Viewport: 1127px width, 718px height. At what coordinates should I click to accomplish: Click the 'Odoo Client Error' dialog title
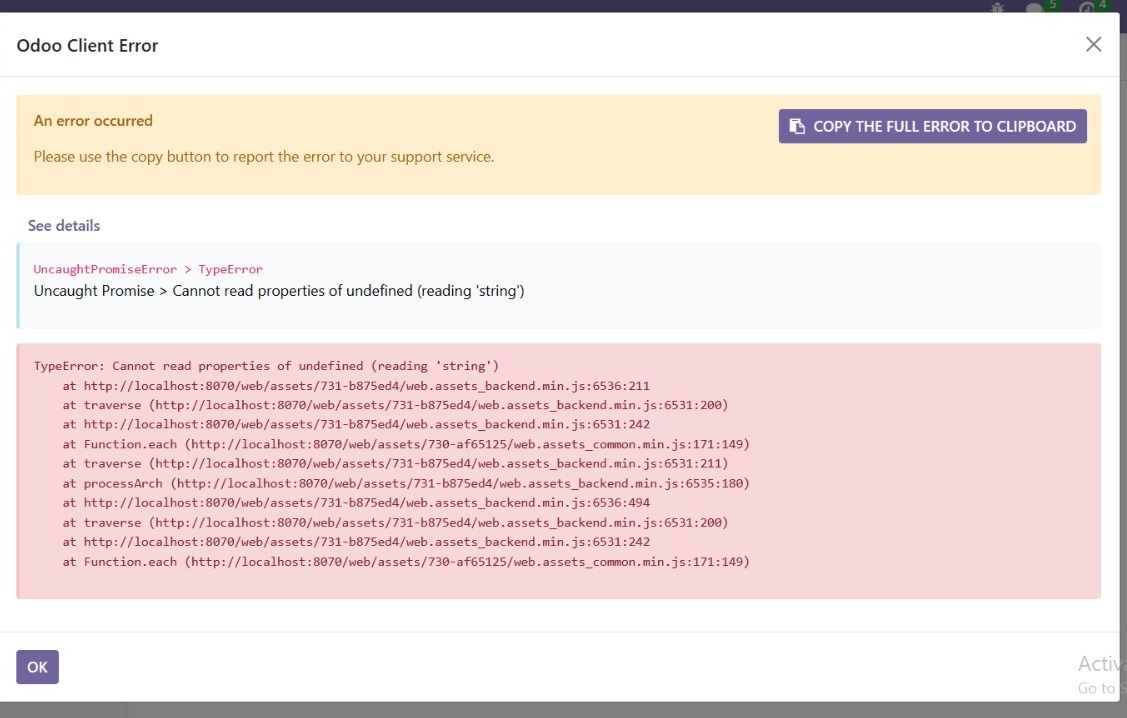(87, 45)
